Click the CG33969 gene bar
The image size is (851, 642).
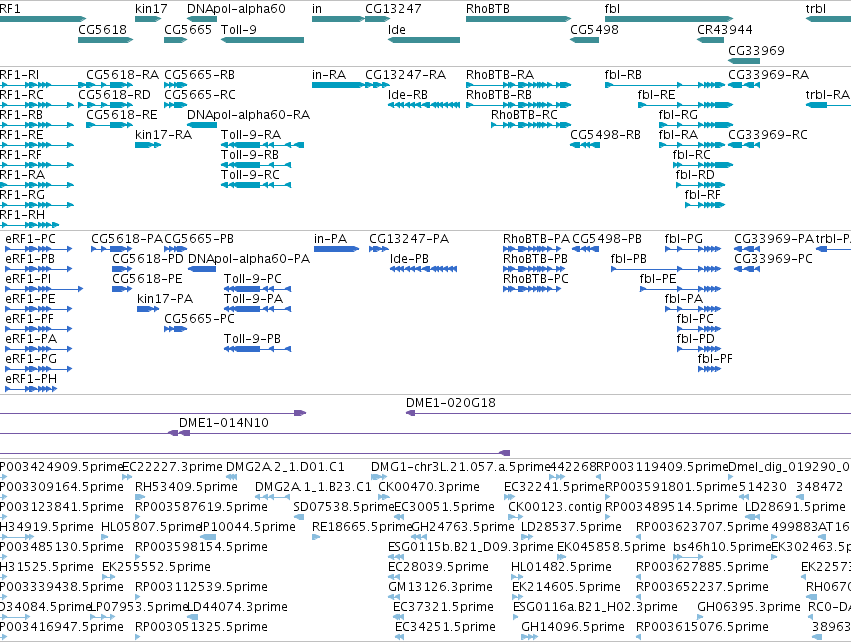[744, 61]
